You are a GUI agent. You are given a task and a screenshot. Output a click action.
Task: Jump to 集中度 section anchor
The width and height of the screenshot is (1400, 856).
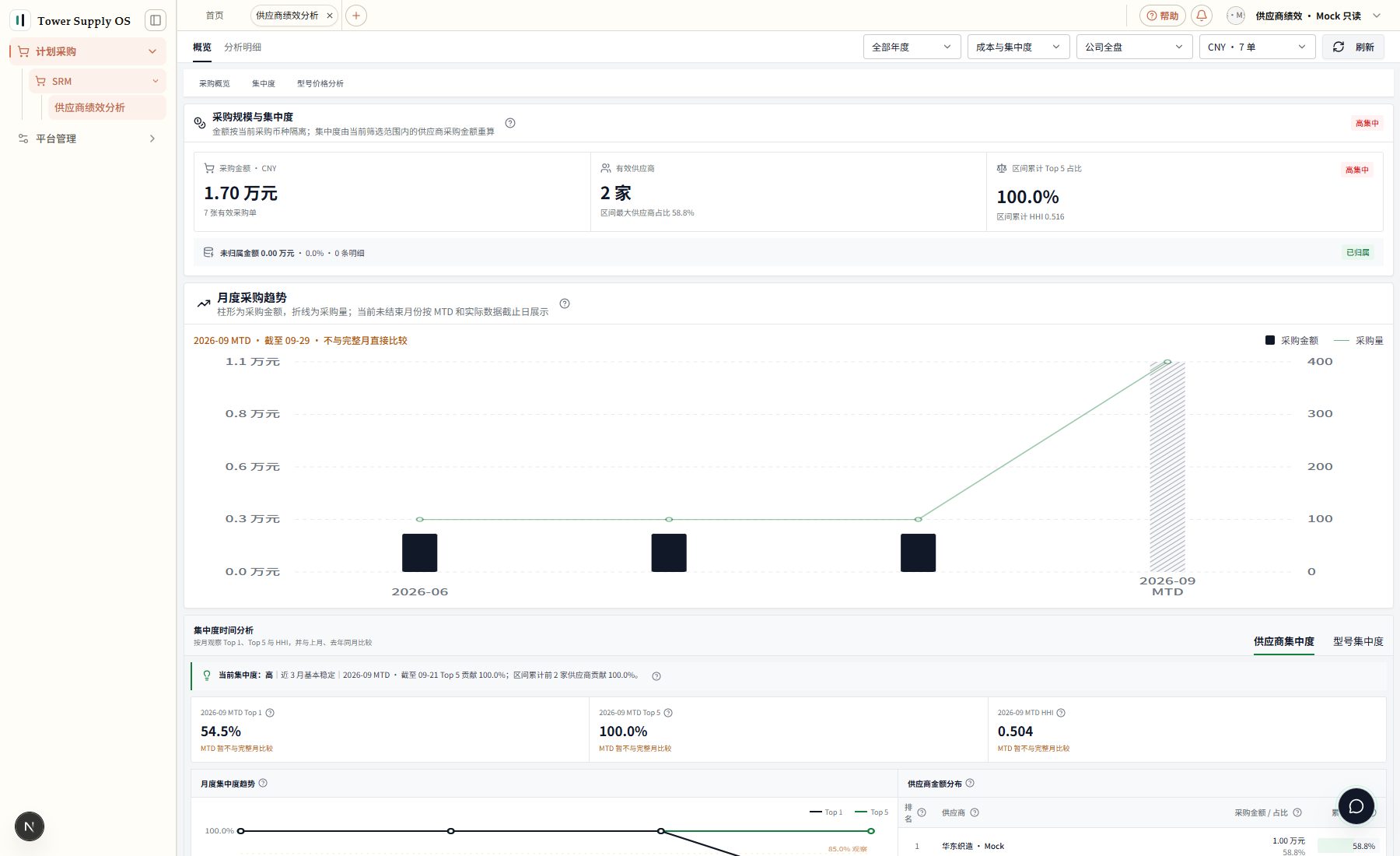pos(264,83)
